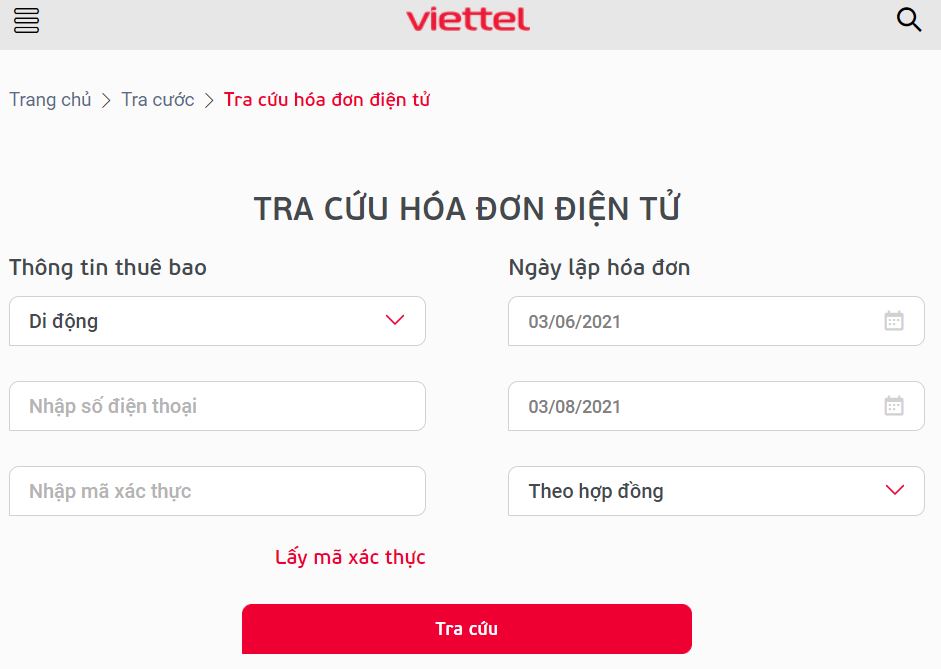
Task: Click the Lấy mã xác thực link
Action: 352,557
